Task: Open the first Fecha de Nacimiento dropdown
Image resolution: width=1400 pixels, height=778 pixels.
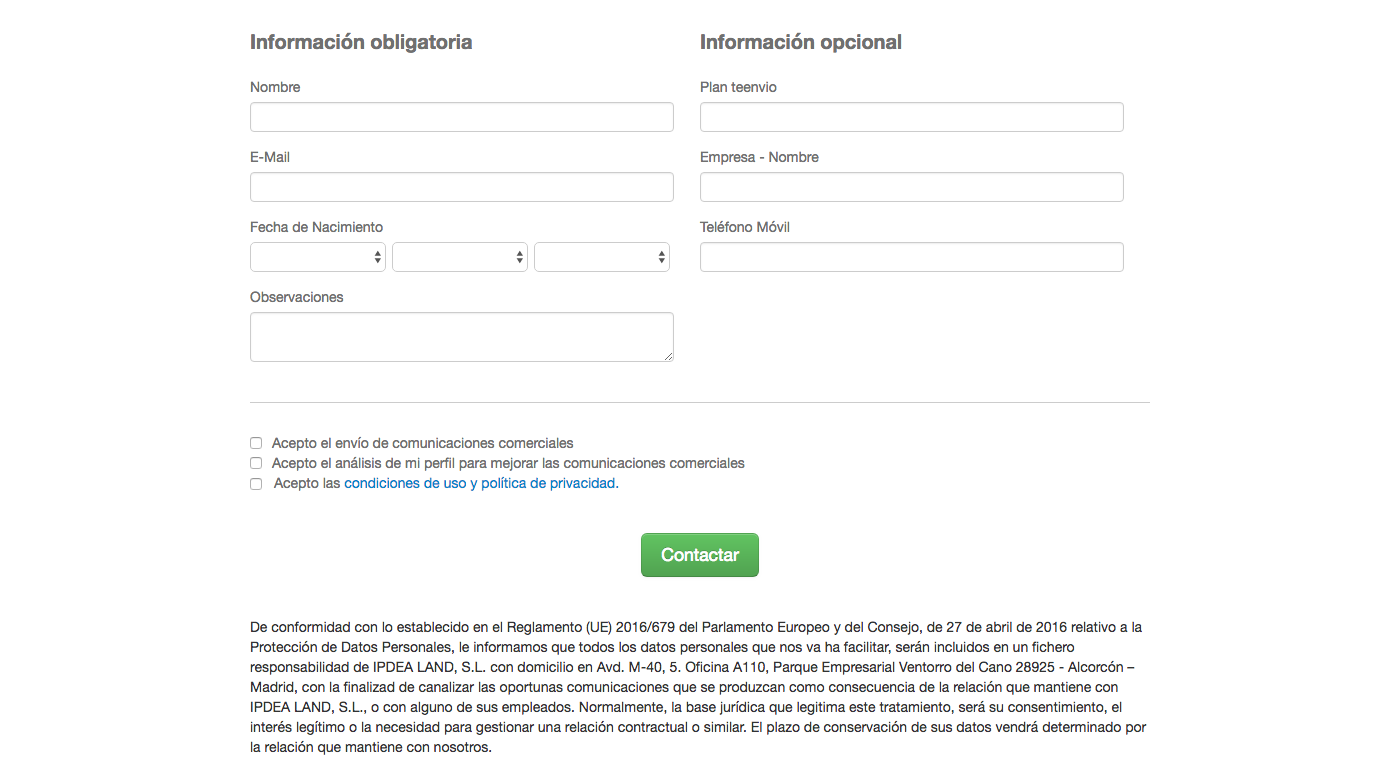Action: (318, 257)
